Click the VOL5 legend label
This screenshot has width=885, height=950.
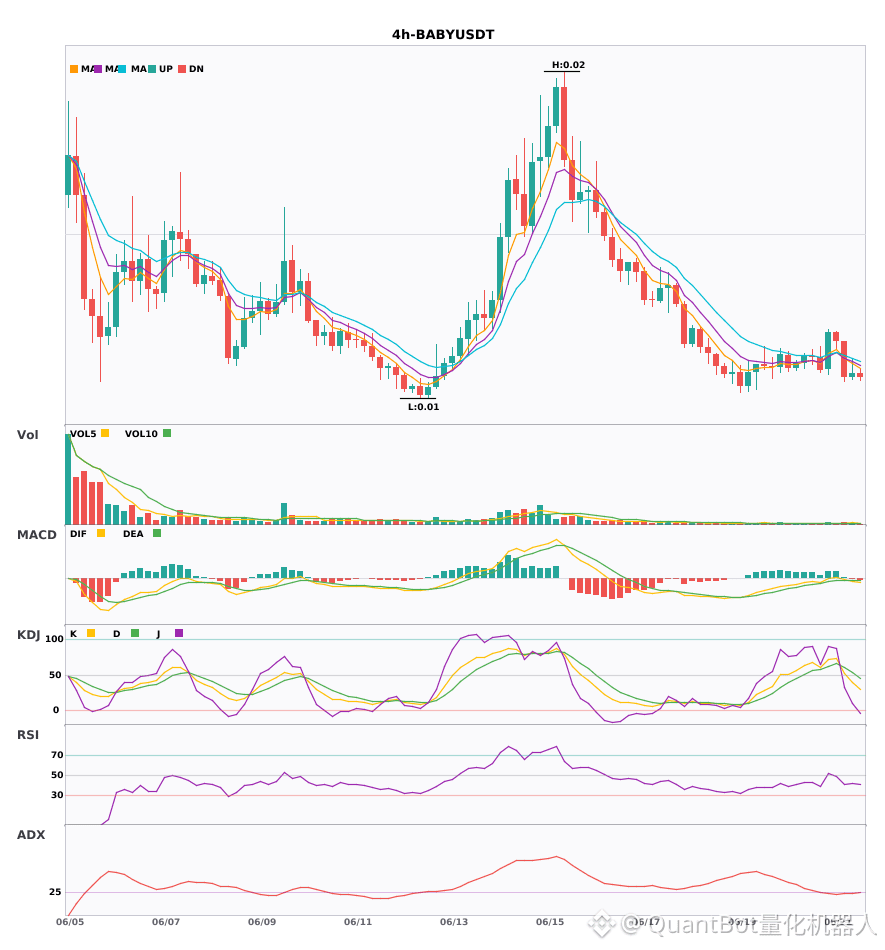[83, 434]
